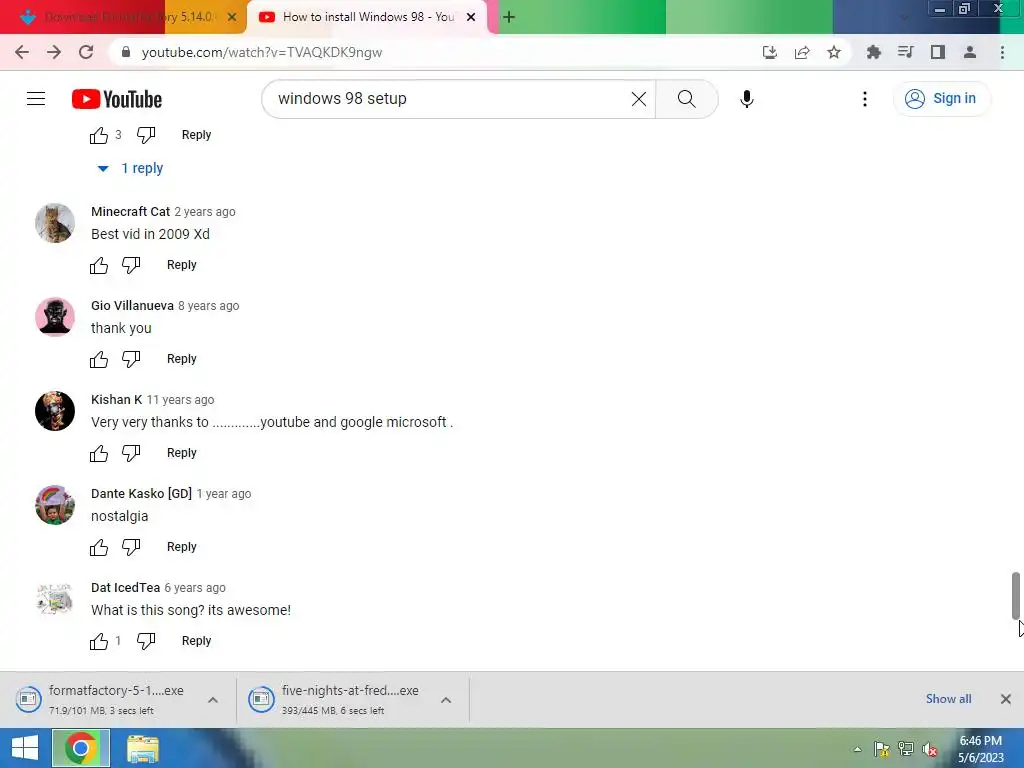Reply to Minecraft Cat's comment

pos(182,264)
